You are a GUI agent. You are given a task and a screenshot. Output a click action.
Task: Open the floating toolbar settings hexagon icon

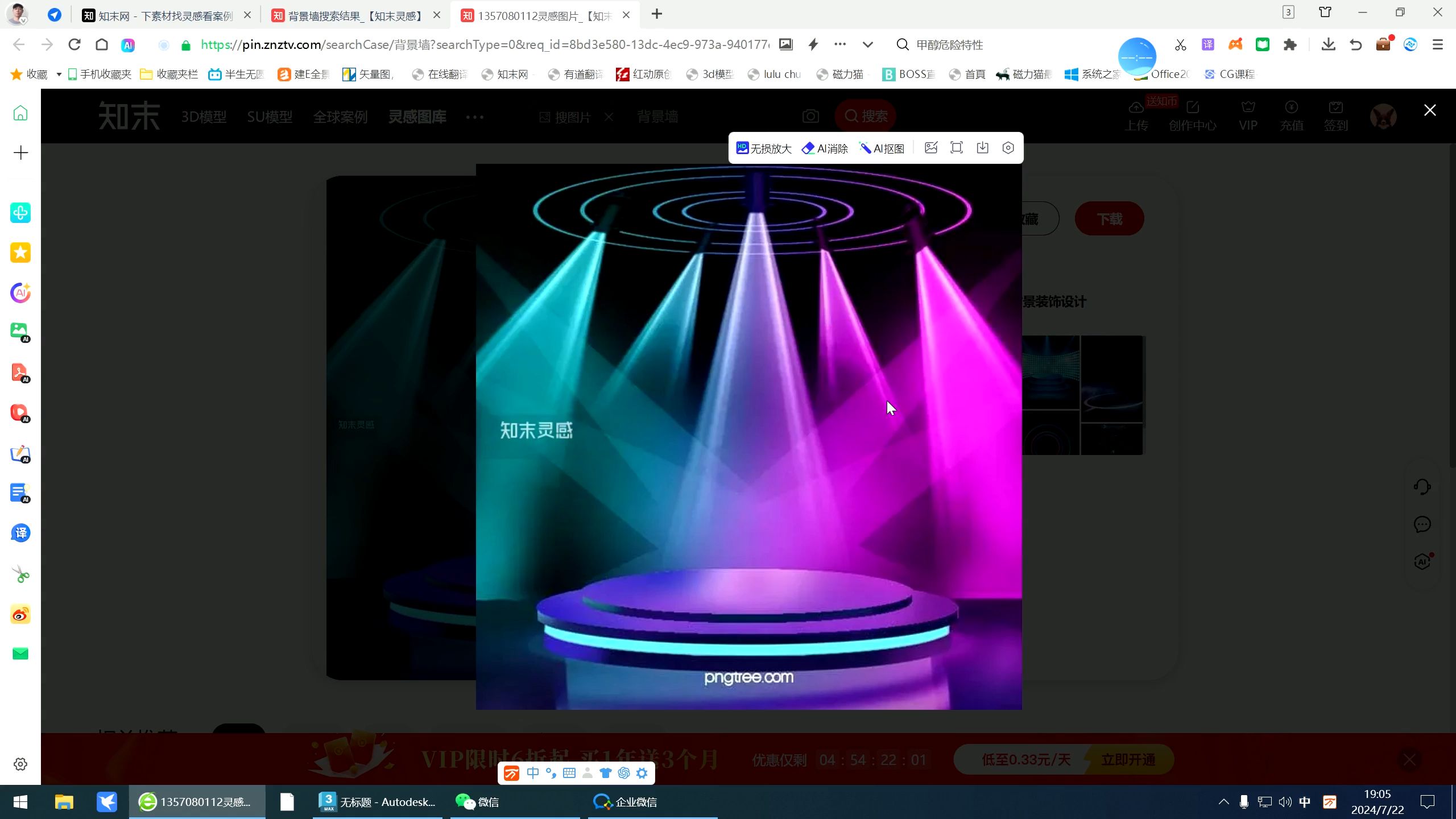1008,148
